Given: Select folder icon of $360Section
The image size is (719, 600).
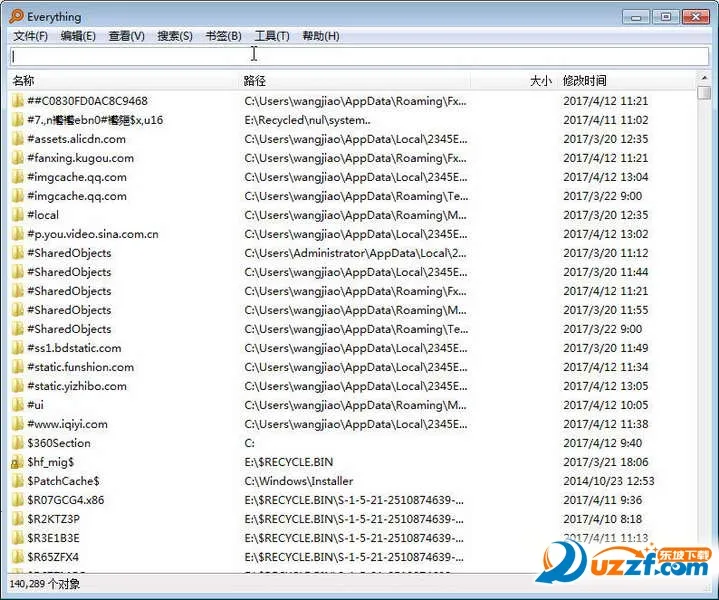Looking at the screenshot, I should 17,443.
